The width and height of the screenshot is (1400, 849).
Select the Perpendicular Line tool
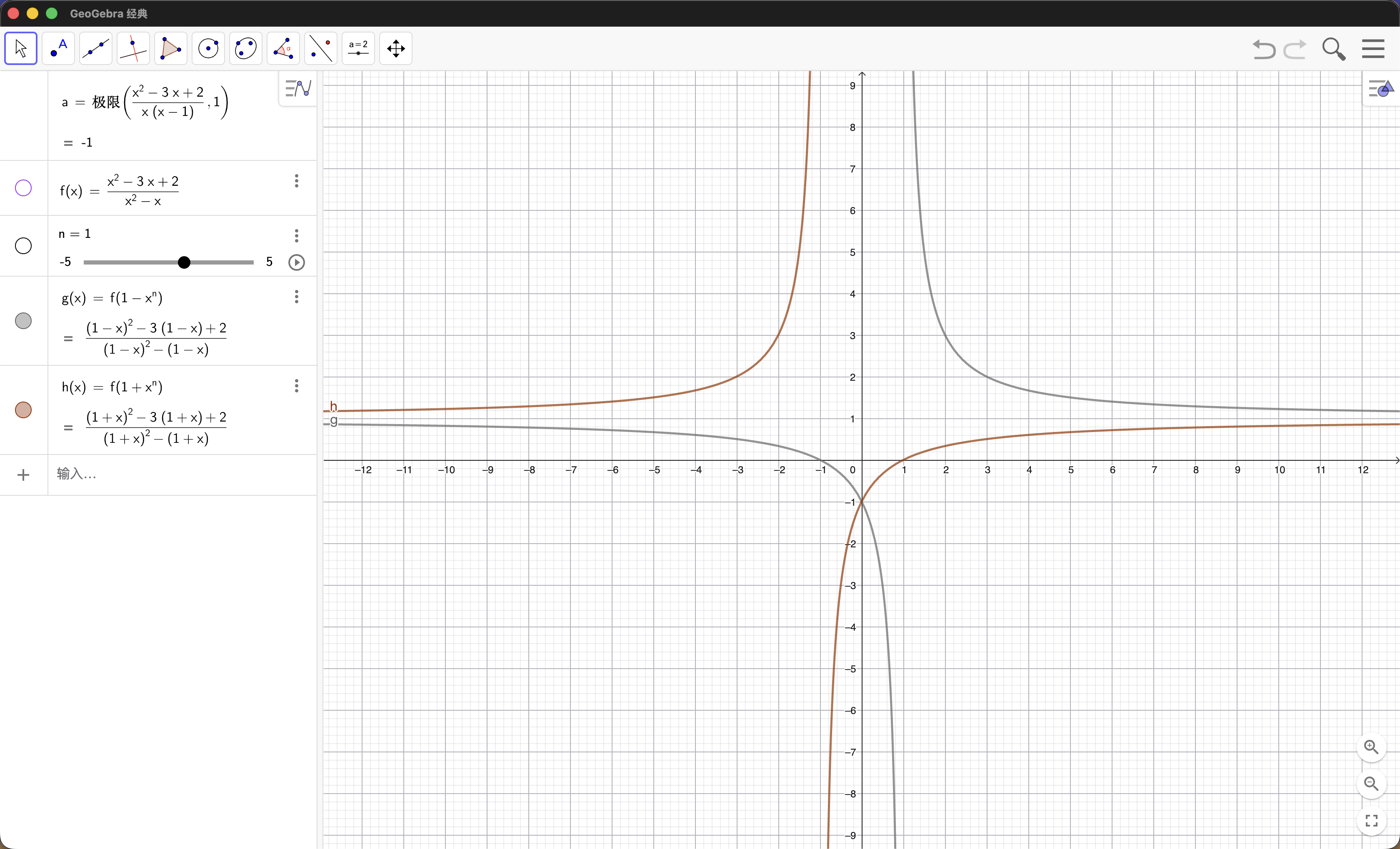coord(133,48)
